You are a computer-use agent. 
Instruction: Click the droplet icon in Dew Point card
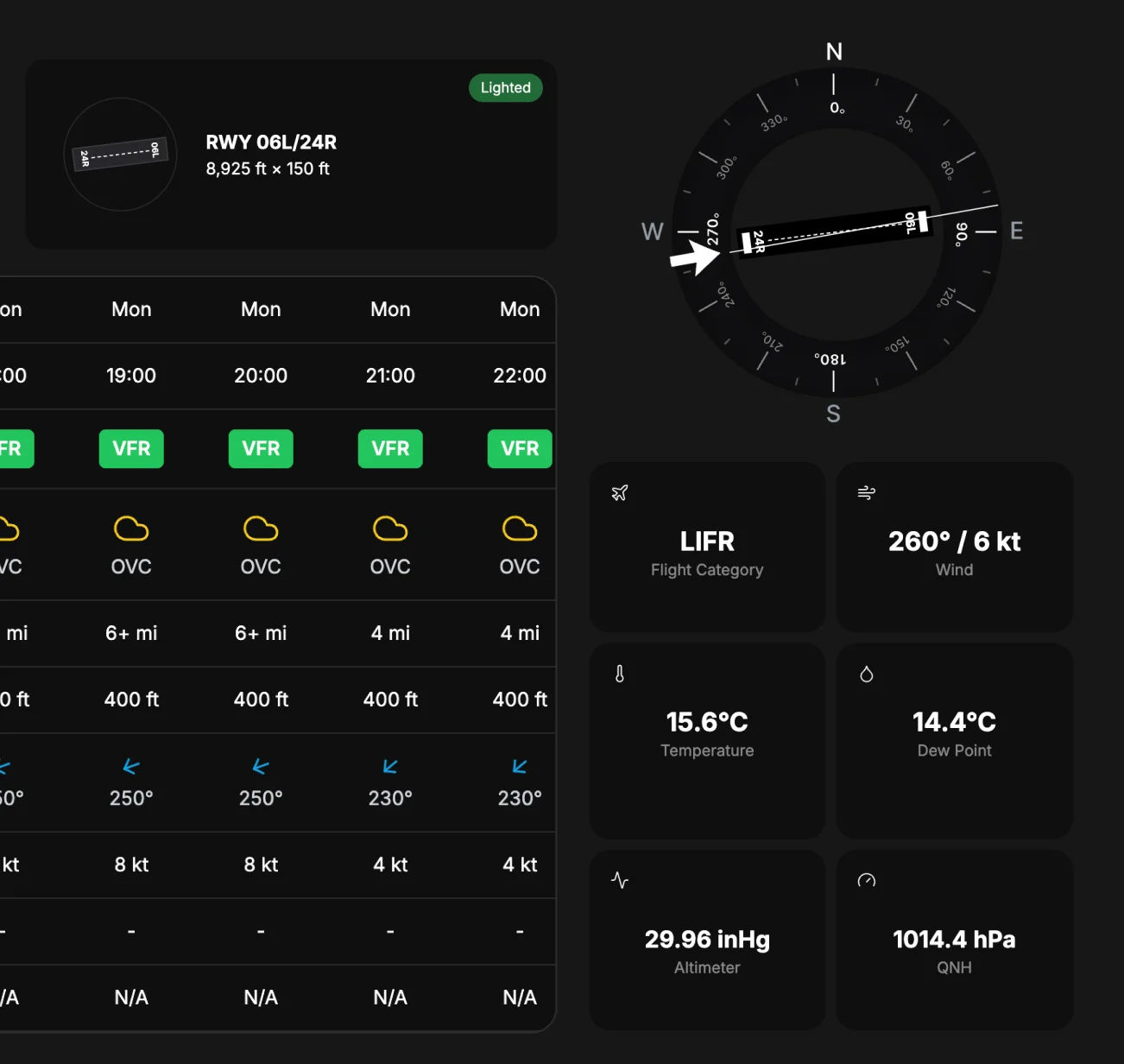pos(867,674)
